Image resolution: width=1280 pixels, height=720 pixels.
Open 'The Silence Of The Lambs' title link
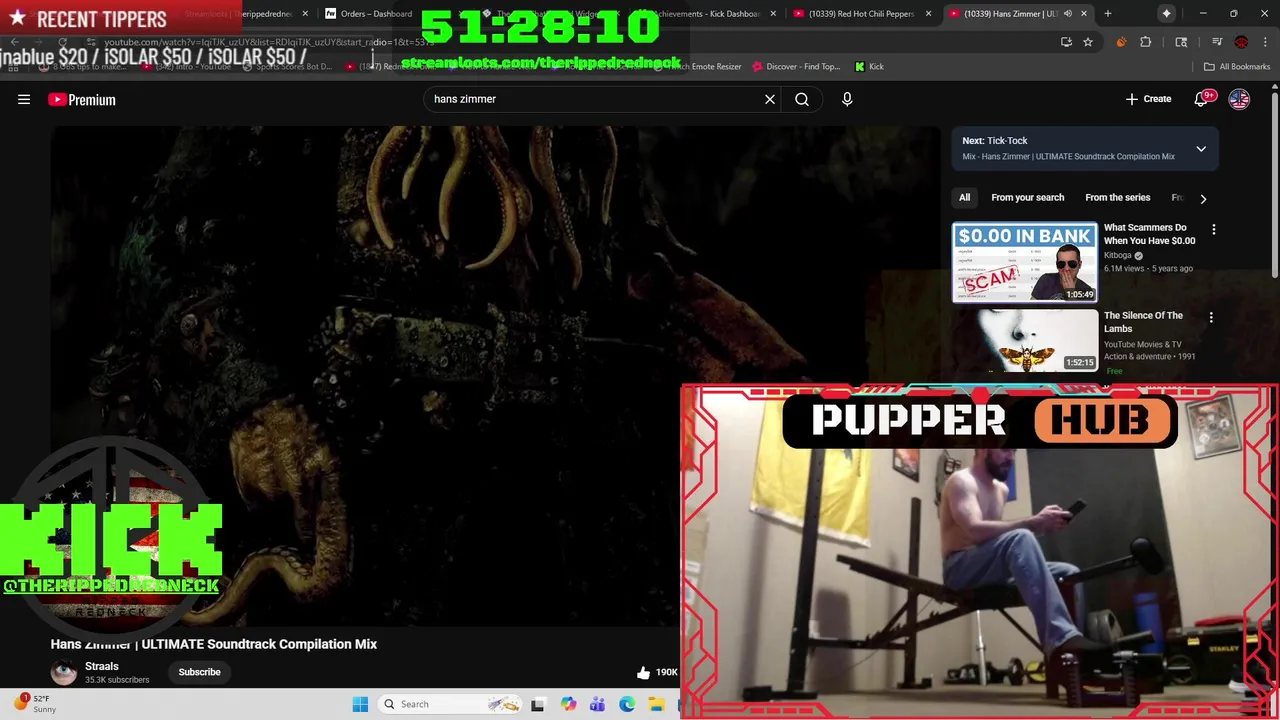coord(1143,322)
